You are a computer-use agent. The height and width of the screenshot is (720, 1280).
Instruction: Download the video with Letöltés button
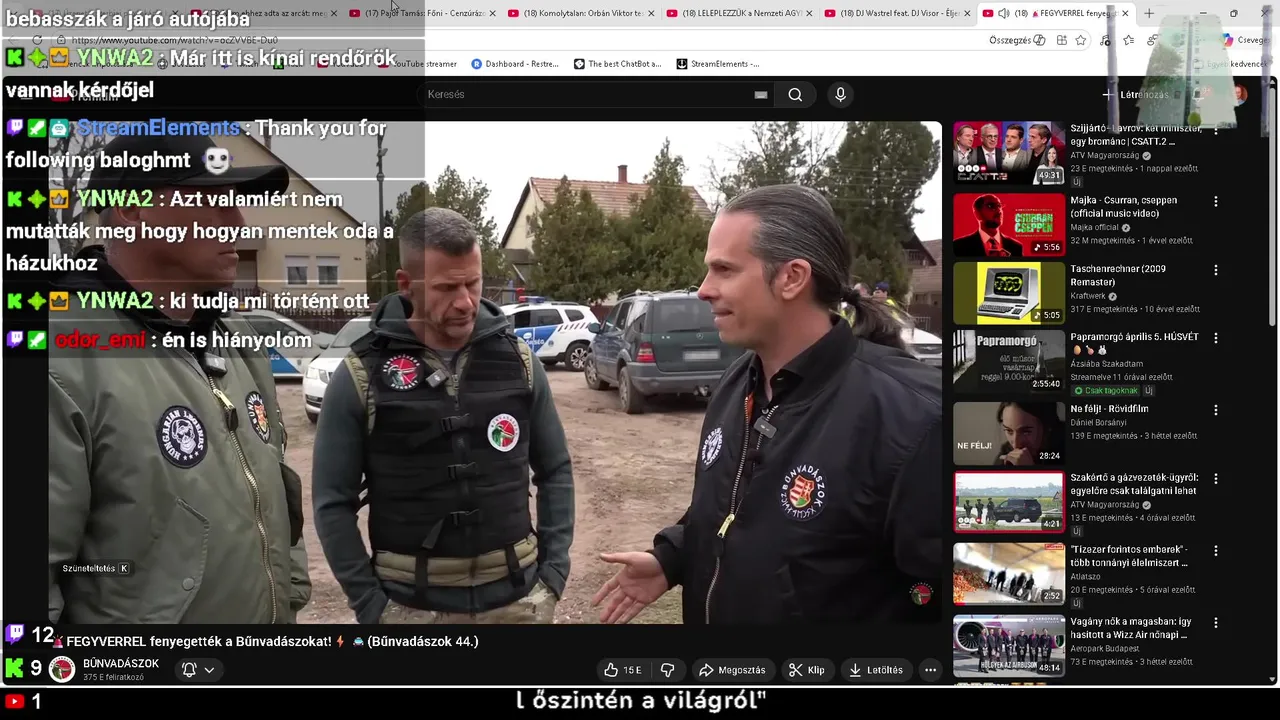[876, 670]
